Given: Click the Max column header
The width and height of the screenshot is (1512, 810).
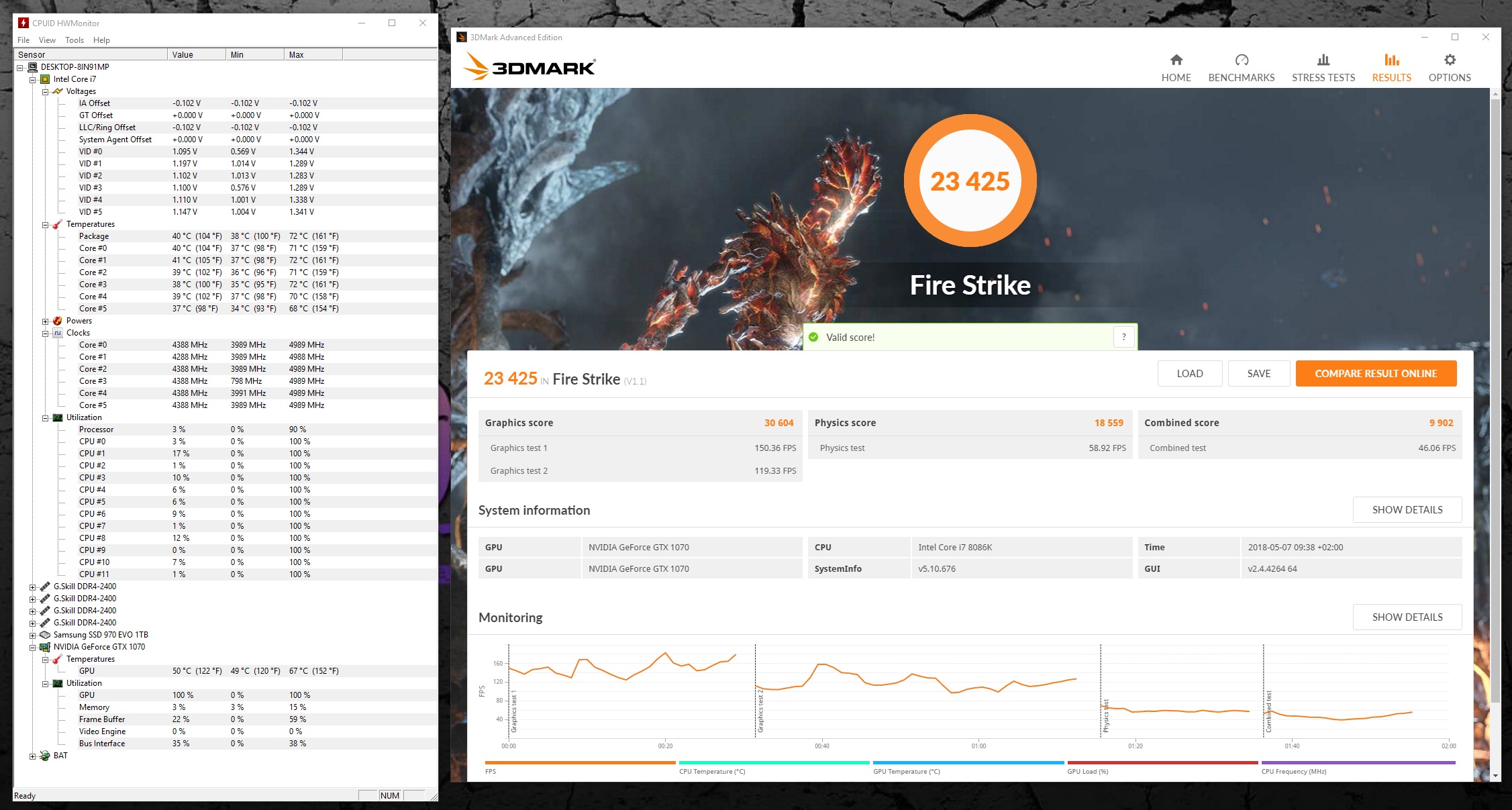Looking at the screenshot, I should pos(313,54).
